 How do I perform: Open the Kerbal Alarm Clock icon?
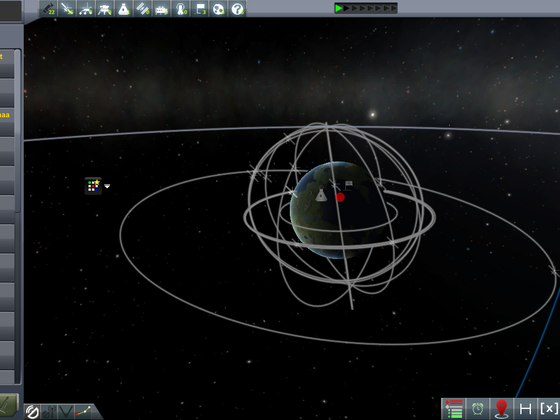coord(478,409)
